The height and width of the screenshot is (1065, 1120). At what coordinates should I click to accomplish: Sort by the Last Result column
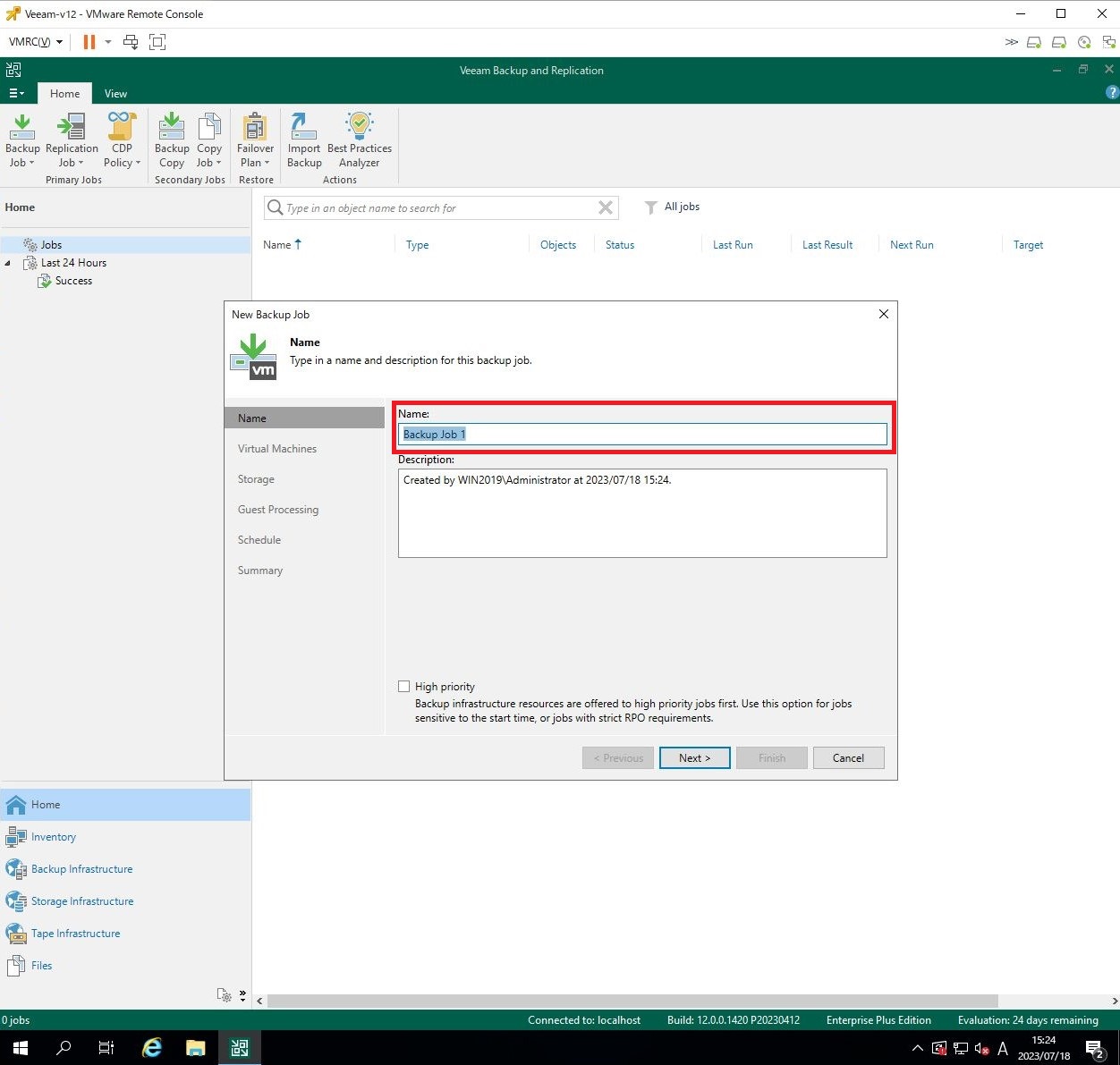(x=827, y=244)
